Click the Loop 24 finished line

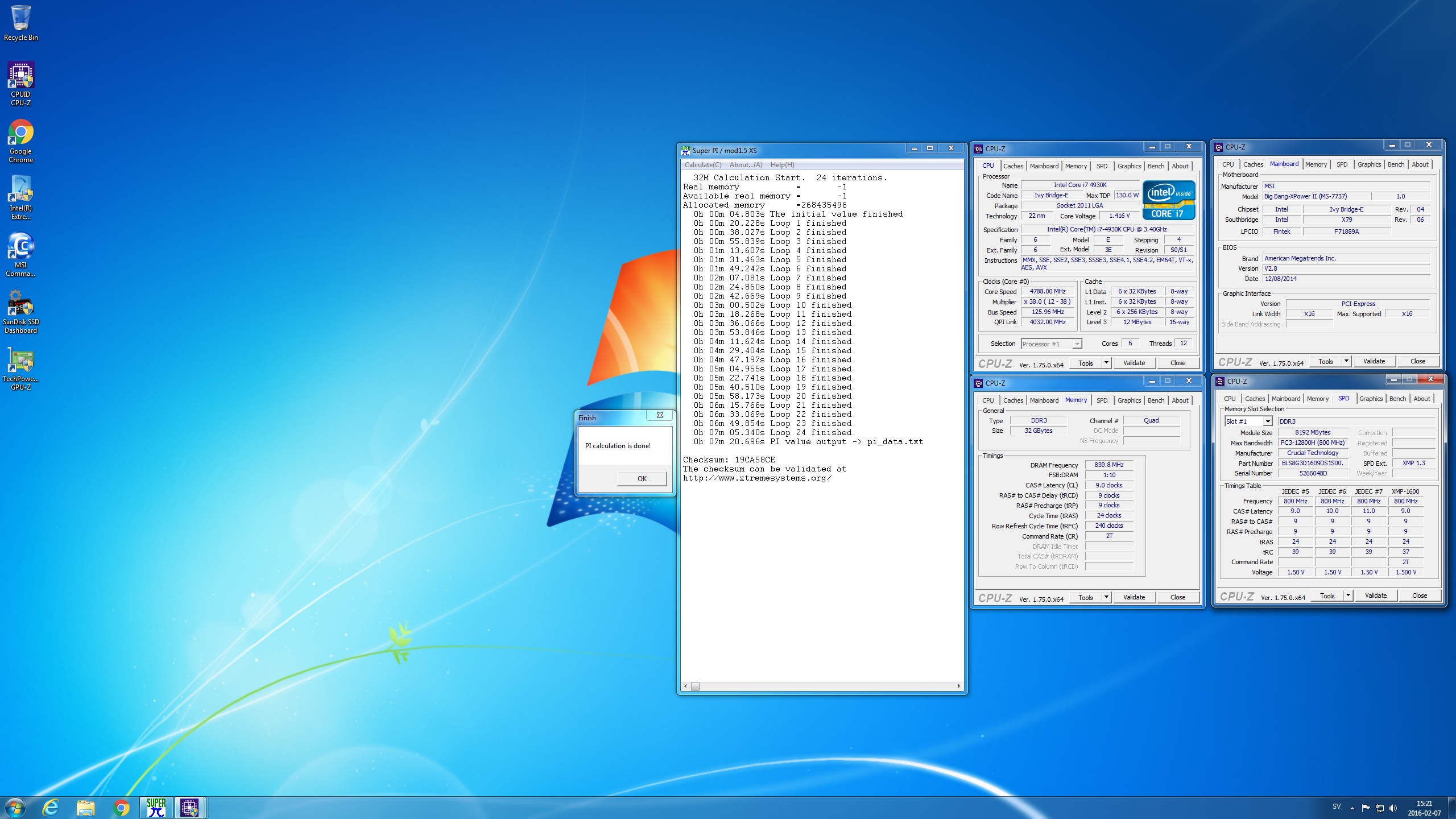[x=772, y=432]
